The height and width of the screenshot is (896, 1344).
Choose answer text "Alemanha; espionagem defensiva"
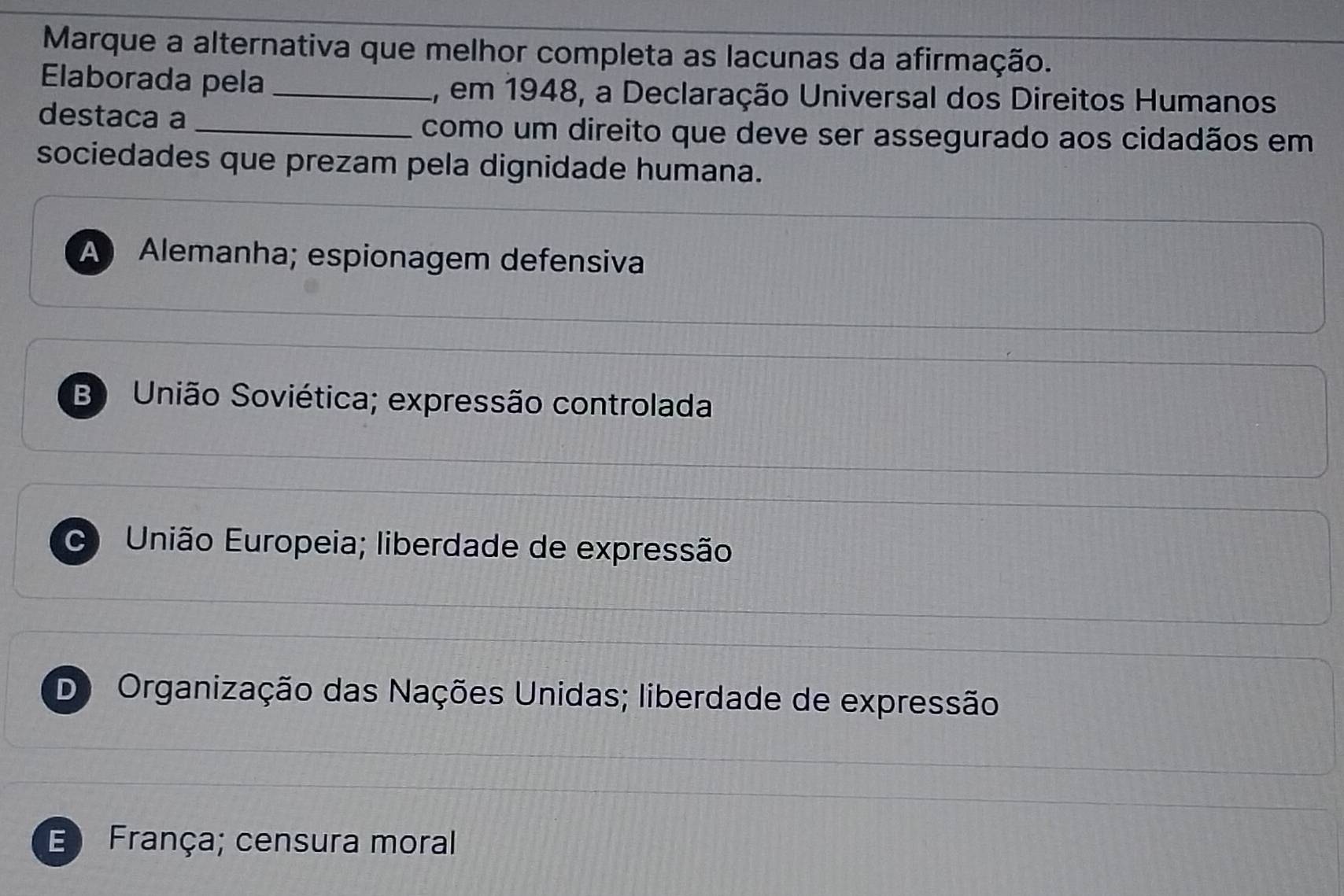point(391,258)
